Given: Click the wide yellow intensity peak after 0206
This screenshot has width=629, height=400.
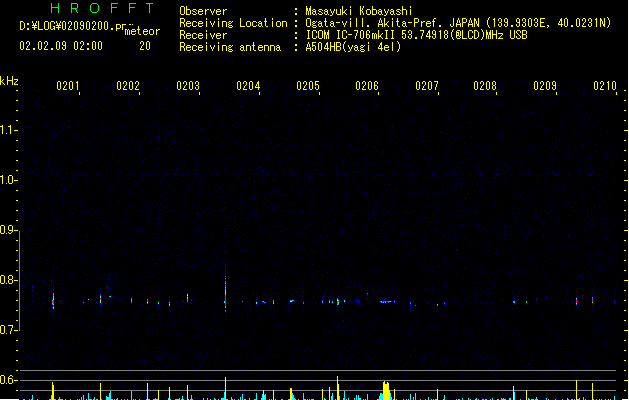Looking at the screenshot, I should pos(386,391).
